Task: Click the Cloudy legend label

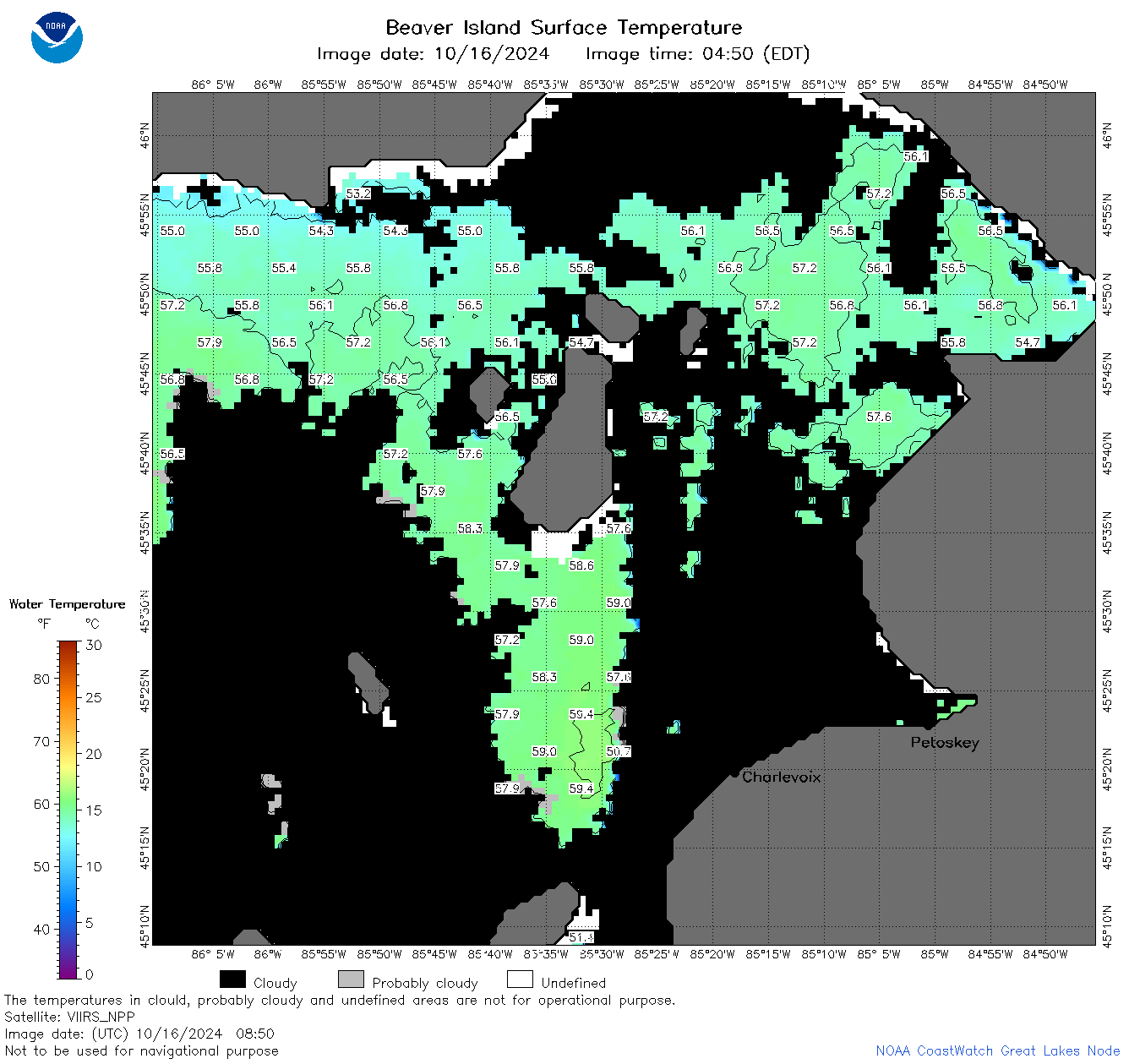Action: click(x=275, y=983)
